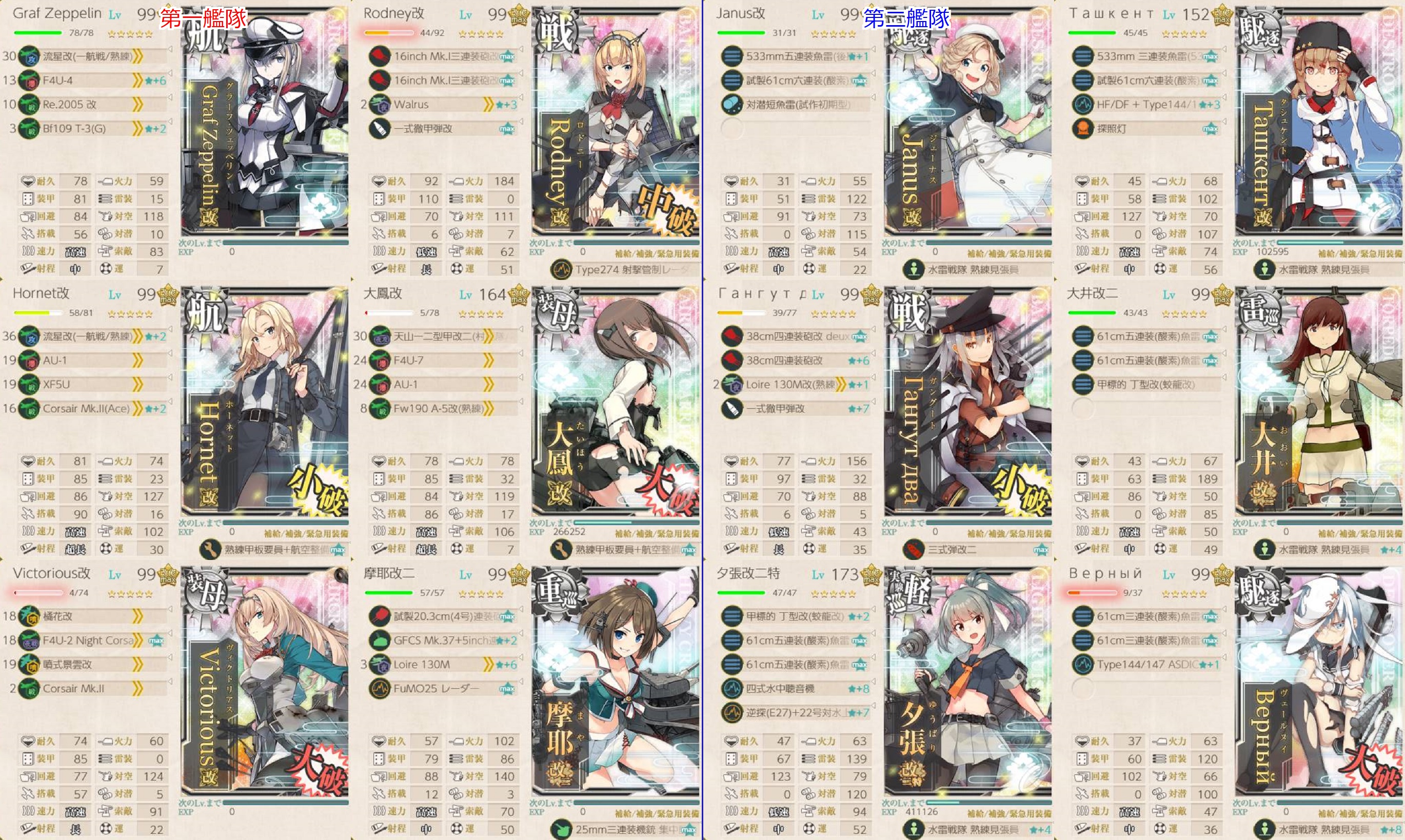
Task: Select the 25mm三連装機銃 icon under 摩耶改二
Action: (561, 829)
